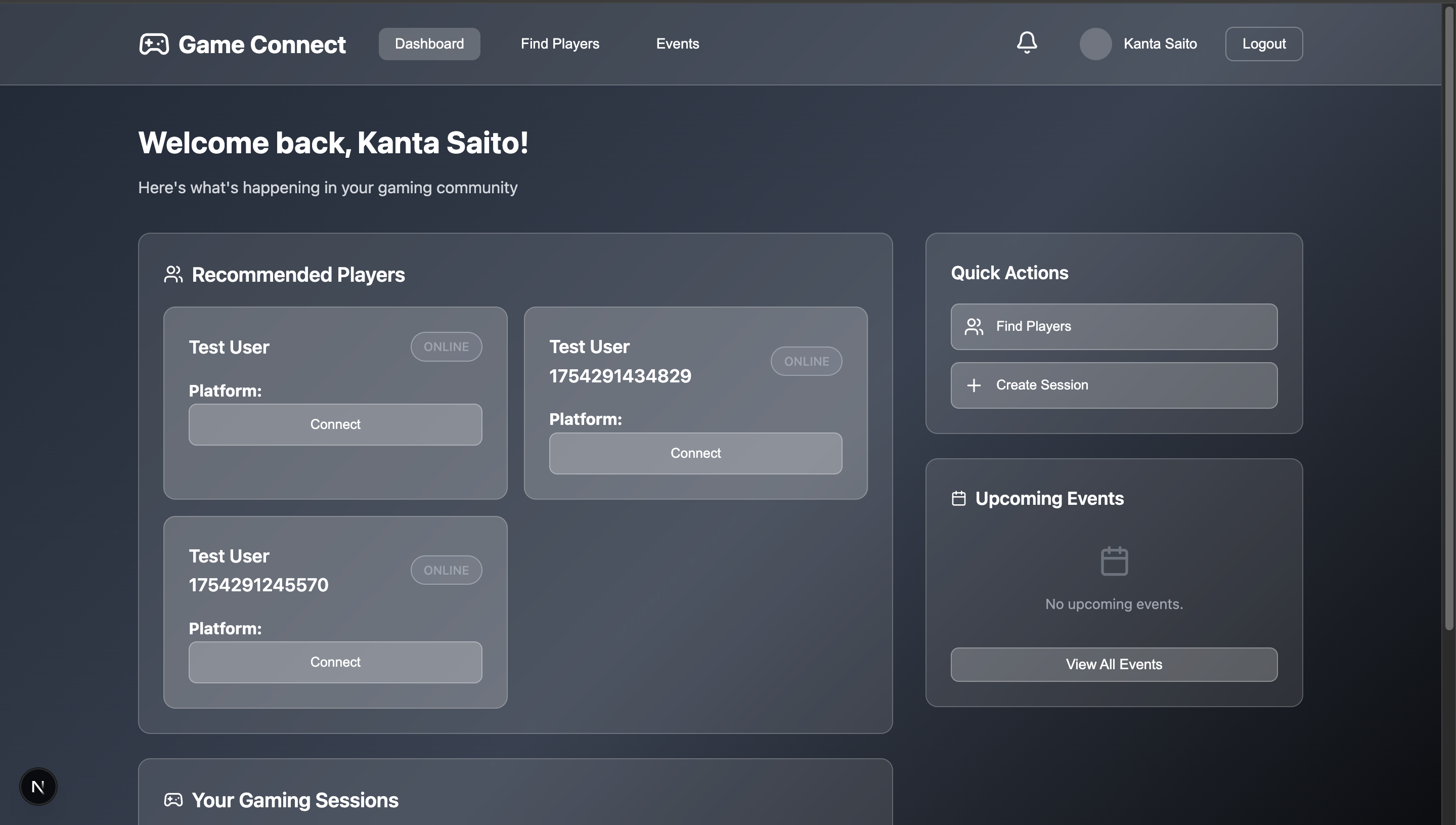Open notifications via the bell icon

(1027, 42)
